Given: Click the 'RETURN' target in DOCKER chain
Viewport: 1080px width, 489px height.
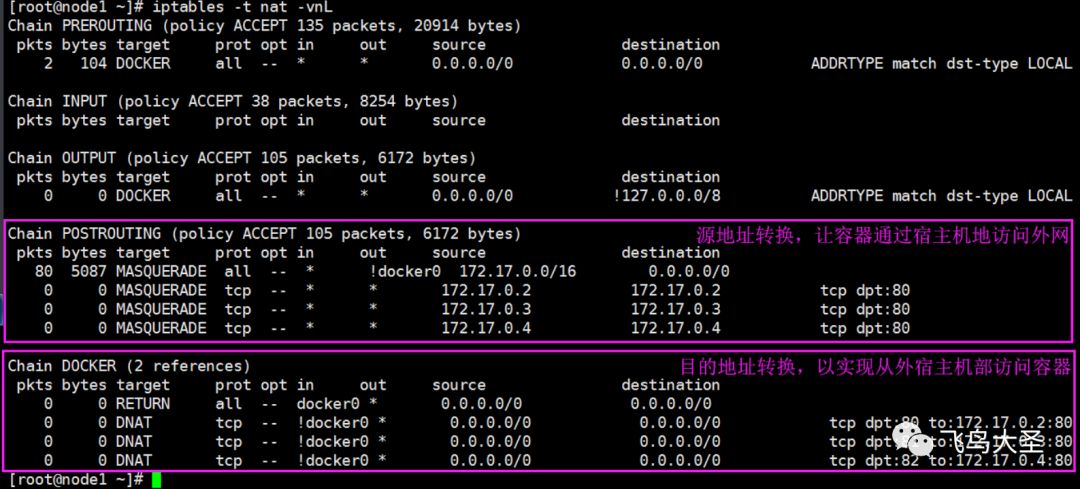Looking at the screenshot, I should 143,404.
